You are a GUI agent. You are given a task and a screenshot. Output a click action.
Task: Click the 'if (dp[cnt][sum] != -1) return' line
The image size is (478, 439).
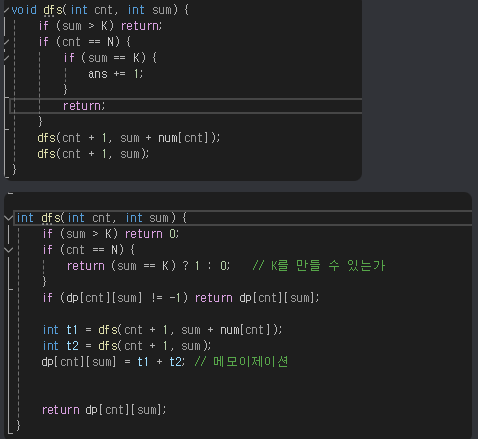181,298
